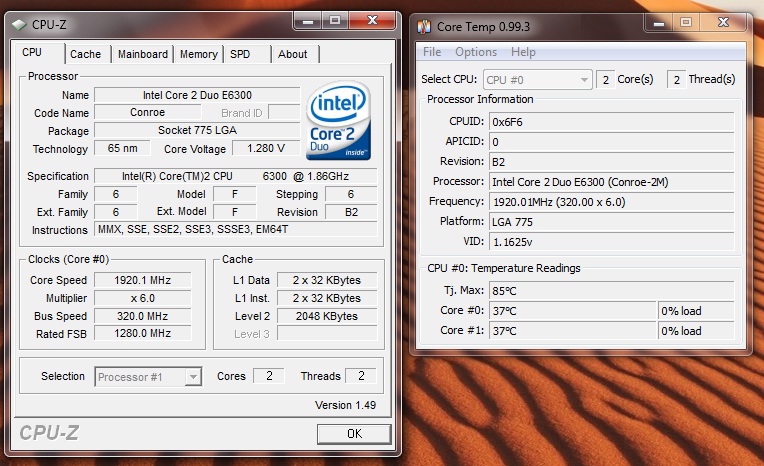
Task: Click the Threads count field in CPU-Z
Action: 361,376
